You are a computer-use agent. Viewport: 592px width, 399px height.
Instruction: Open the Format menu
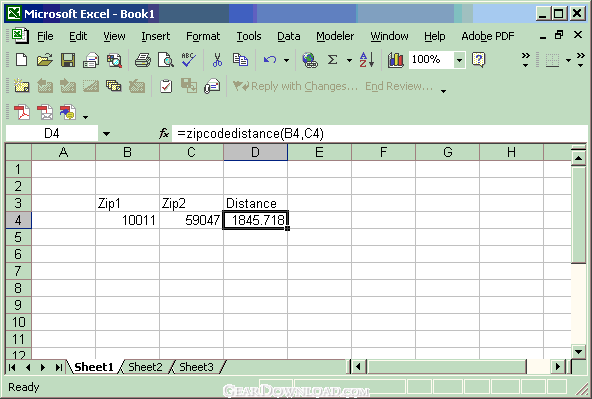pyautogui.click(x=203, y=36)
